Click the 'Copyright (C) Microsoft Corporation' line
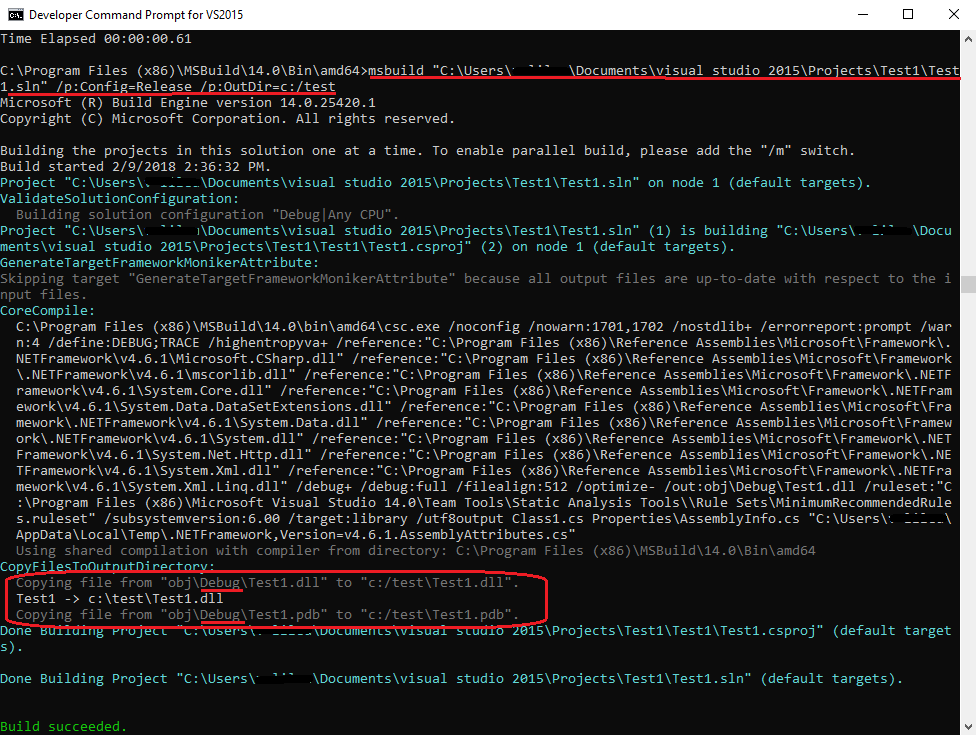976x735 pixels. coord(227,119)
